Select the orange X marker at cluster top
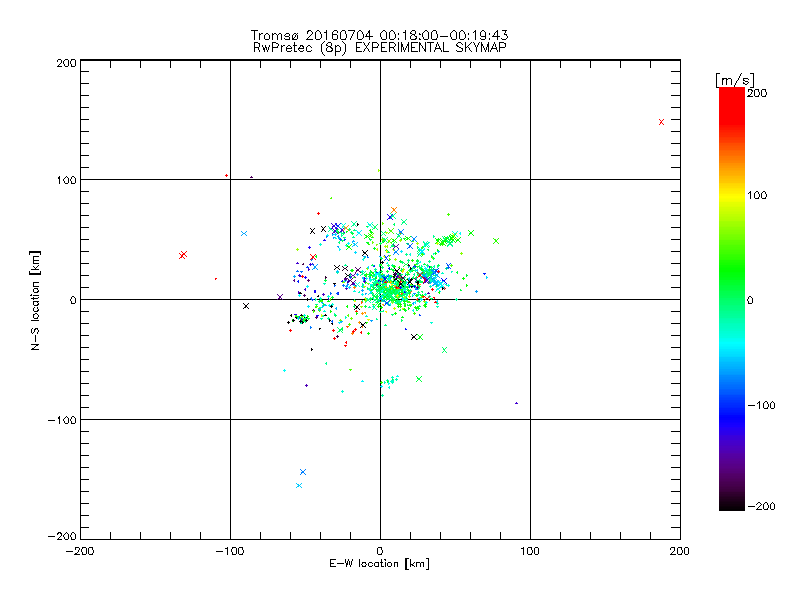Viewport: 800px width, 600px height. point(393,210)
